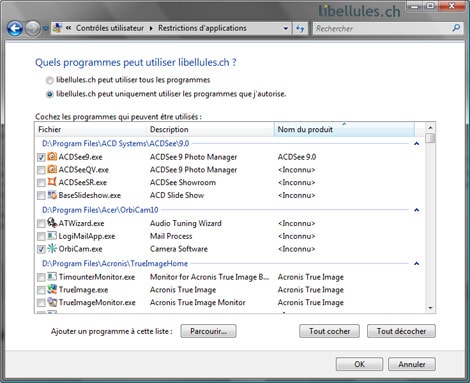
Task: Click the list scrollbar up arrow
Action: pos(430,128)
